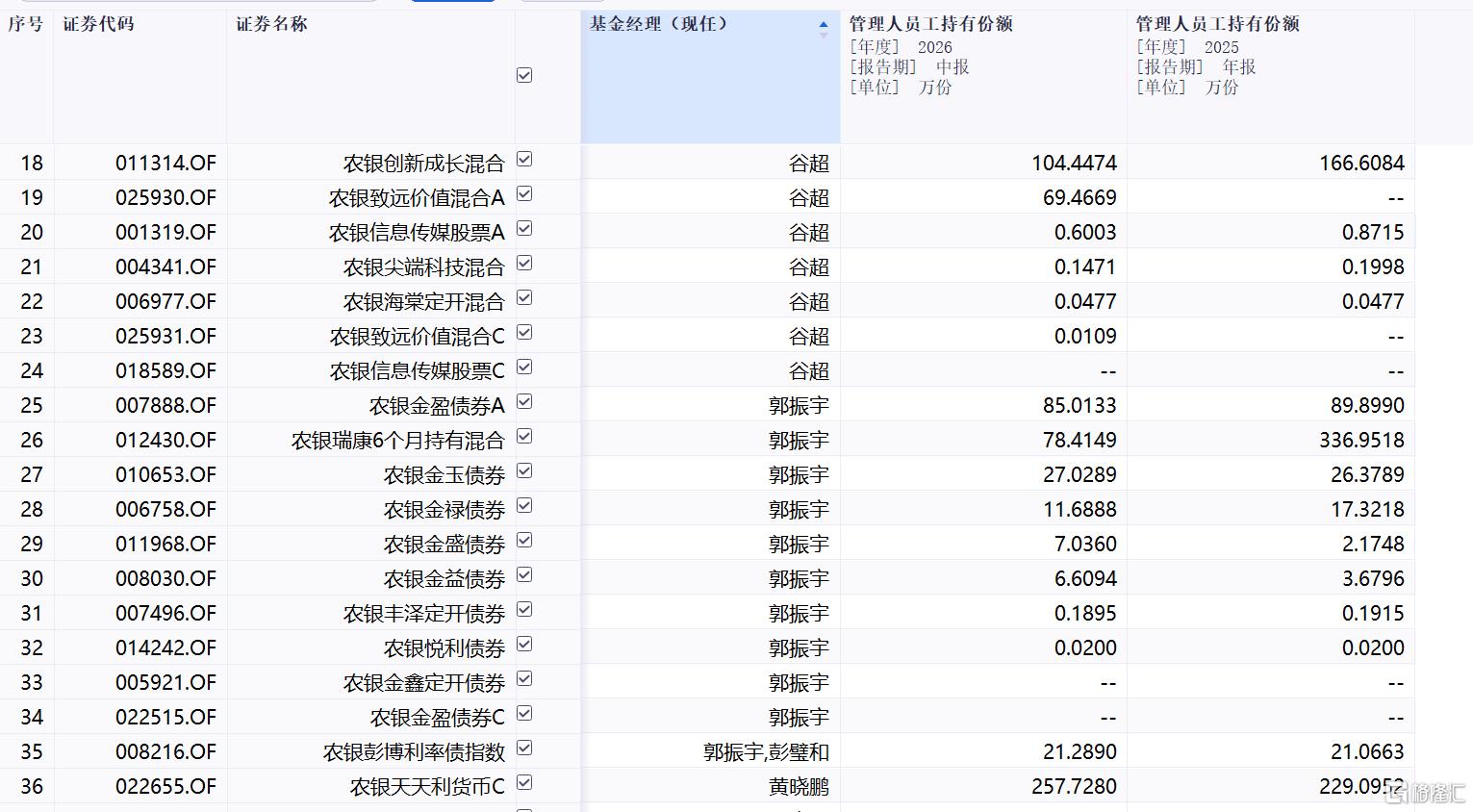Click manager 郭振宇 in the 农银金盈债券A row
The width and height of the screenshot is (1473, 812).
click(x=799, y=406)
